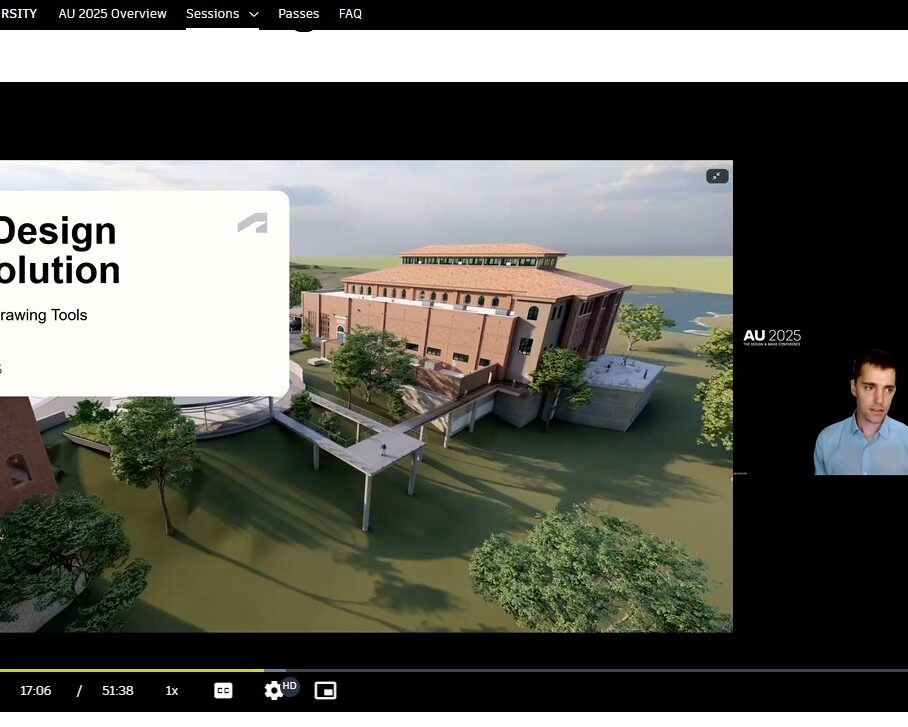Navigate to the FAQ page
The width and height of the screenshot is (908, 727).
point(350,14)
